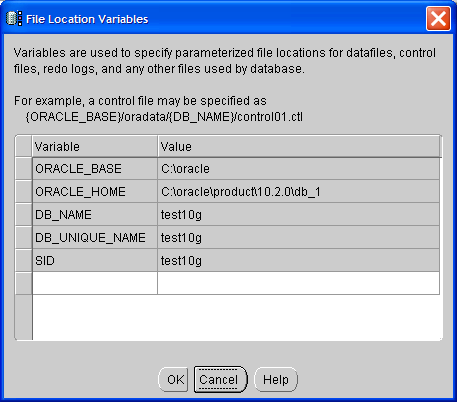Image resolution: width=457 pixels, height=402 pixels.
Task: Click the empty Variable input cell
Action: 95,283
